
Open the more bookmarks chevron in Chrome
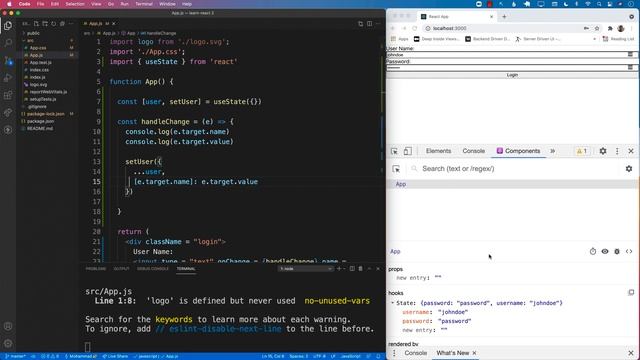(594, 39)
